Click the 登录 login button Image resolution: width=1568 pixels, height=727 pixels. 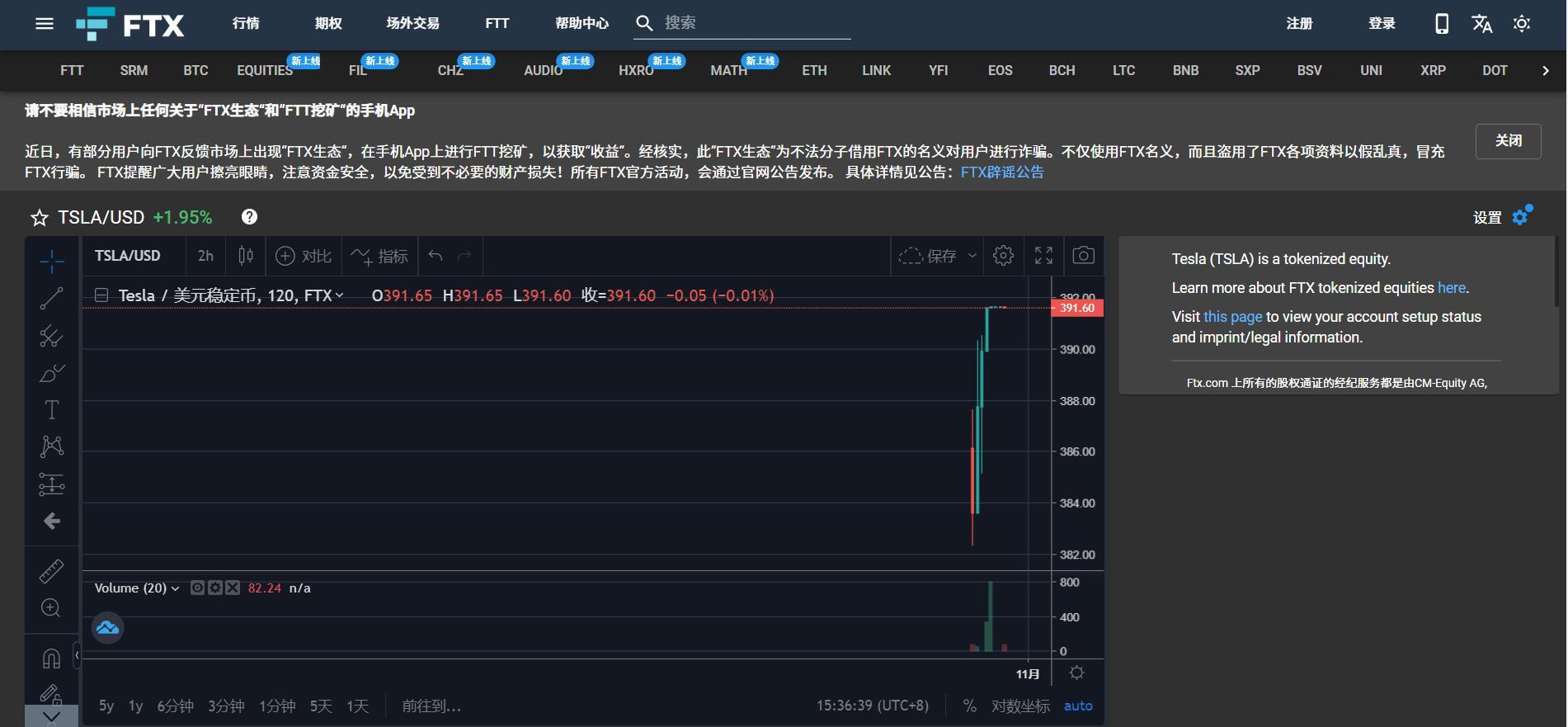tap(1382, 23)
